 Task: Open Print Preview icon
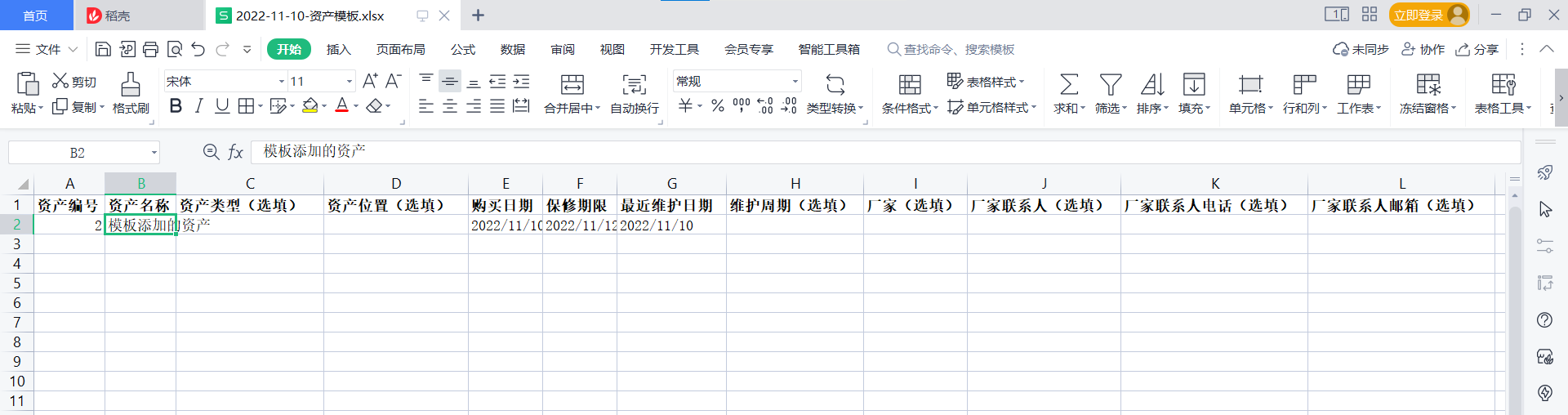point(174,50)
